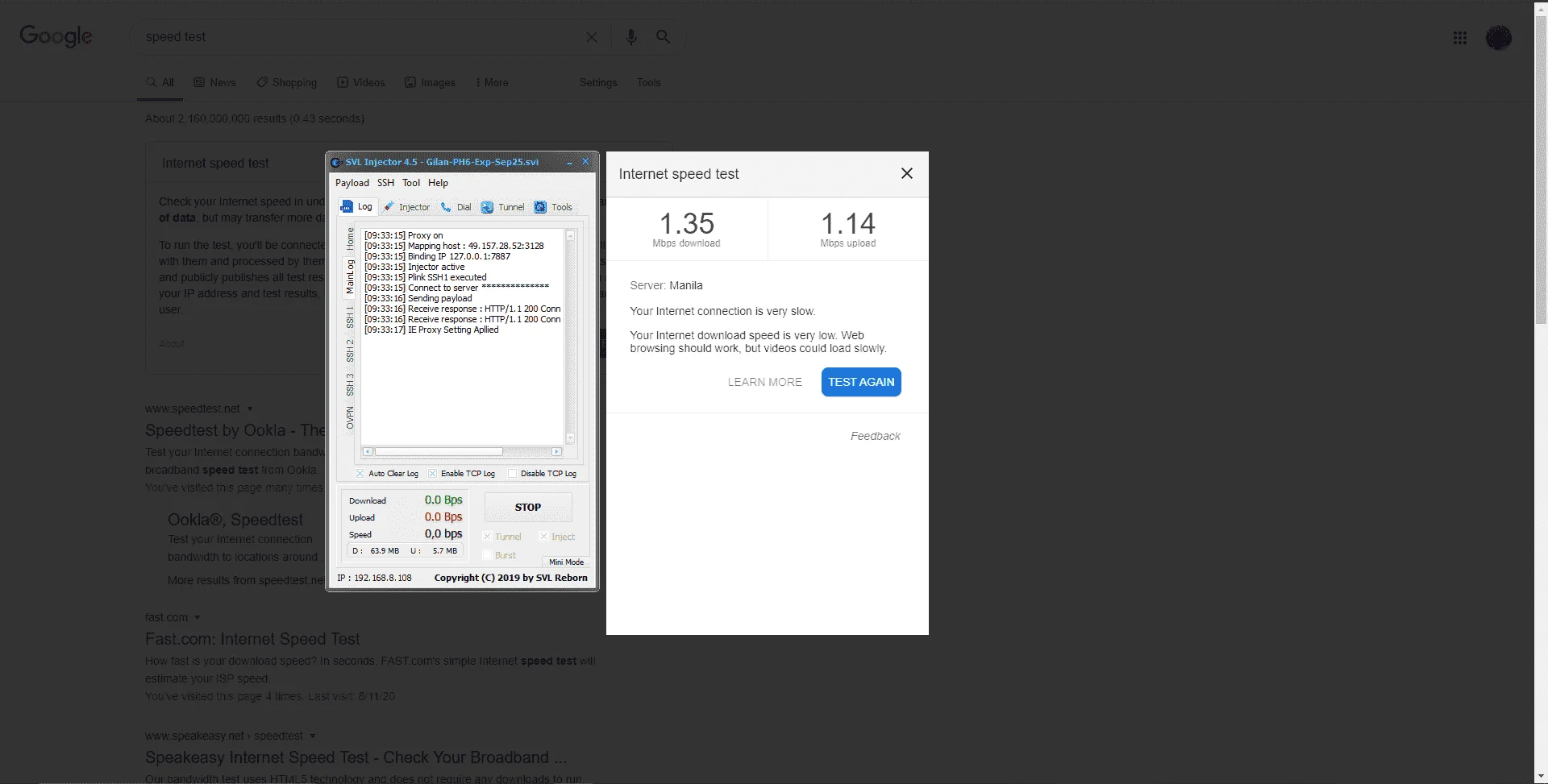
Task: Expand the speakeasy.net result dropdown arrow
Action: pos(313,736)
